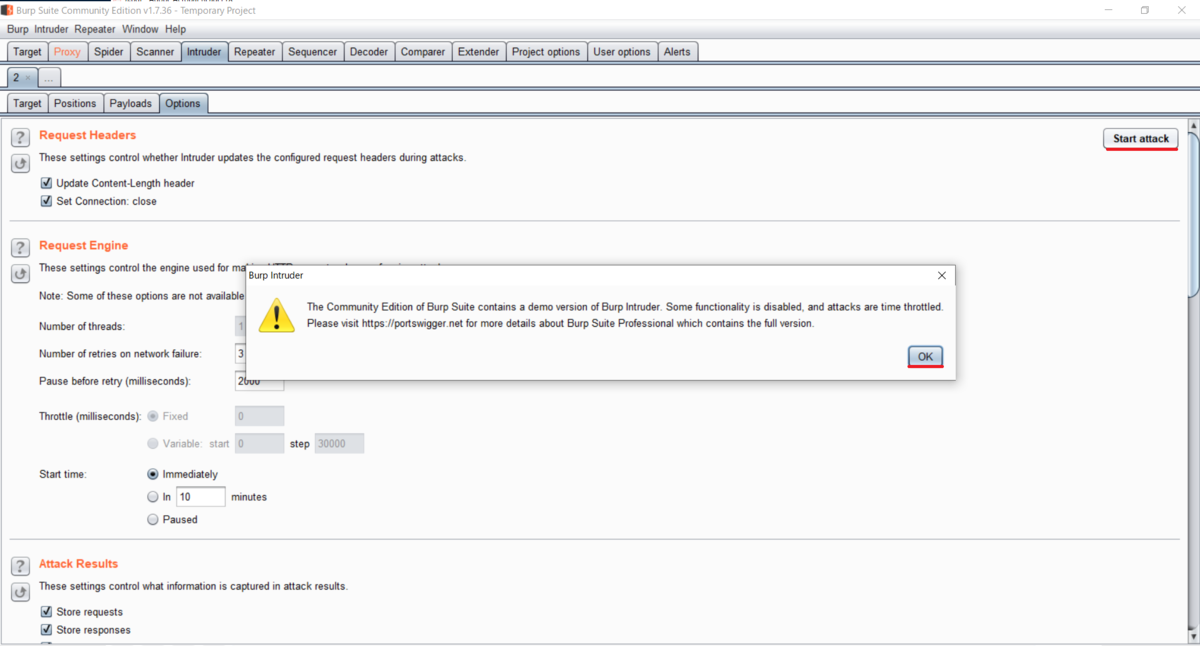Screen dimensions: 1200x646
Task: Click the Start attack button
Action: (x=1141, y=138)
